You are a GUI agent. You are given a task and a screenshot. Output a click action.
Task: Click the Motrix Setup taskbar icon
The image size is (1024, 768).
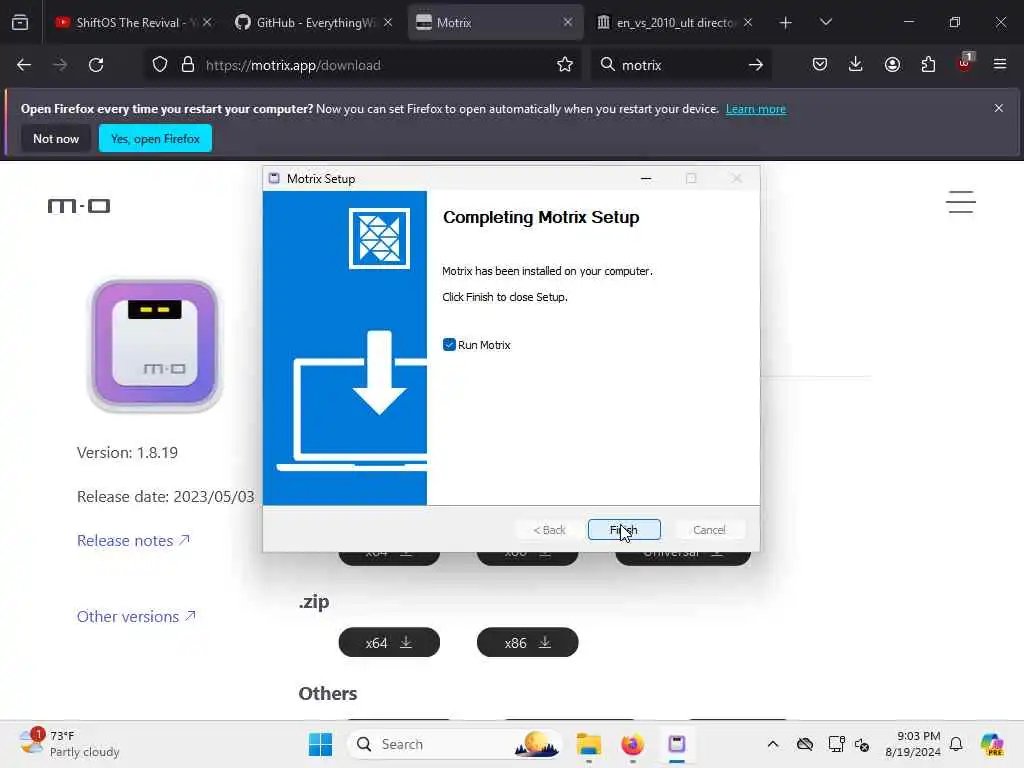pyautogui.click(x=677, y=744)
